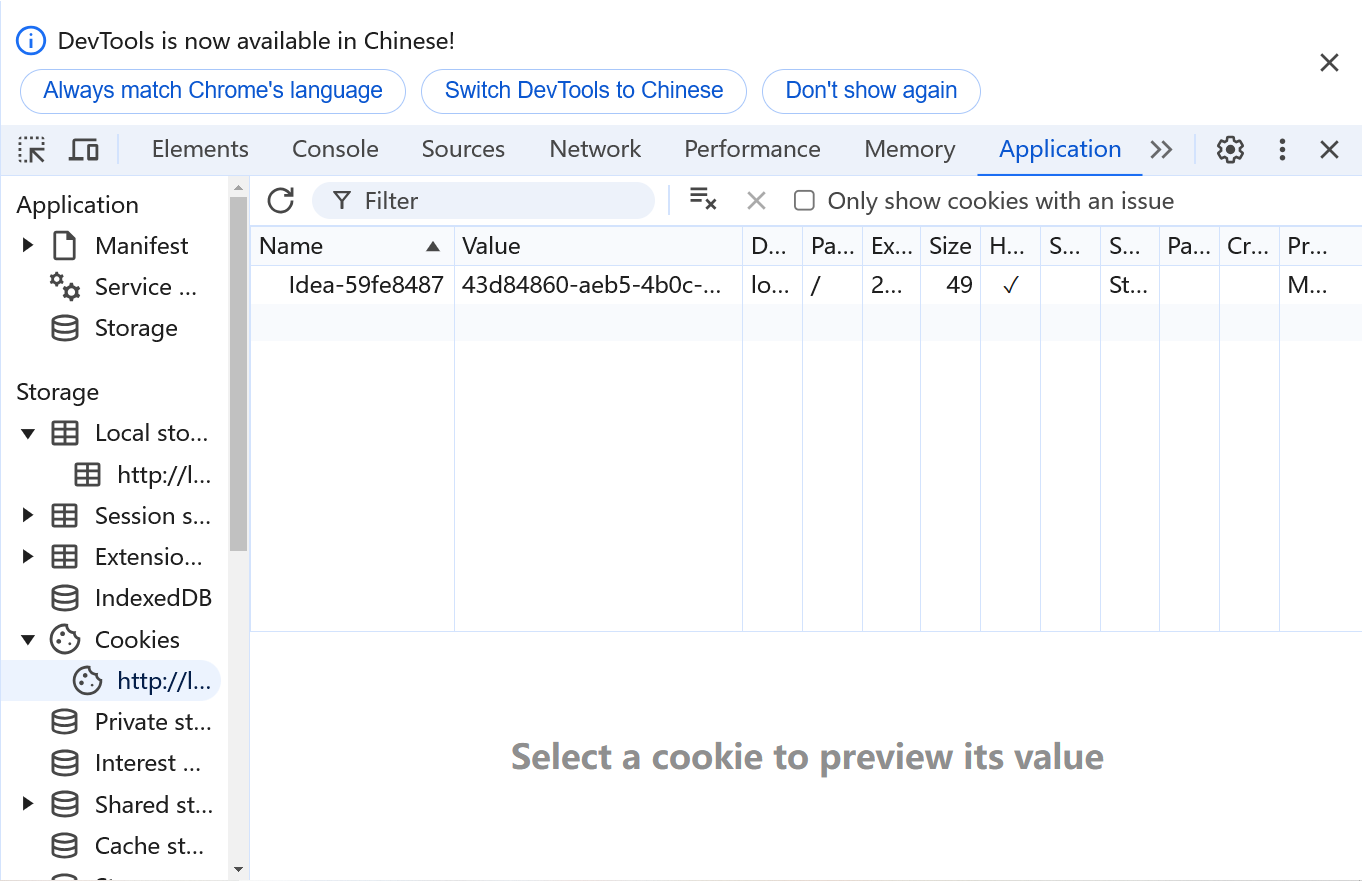
Task: Toggle the device toolbar icon
Action: point(84,150)
